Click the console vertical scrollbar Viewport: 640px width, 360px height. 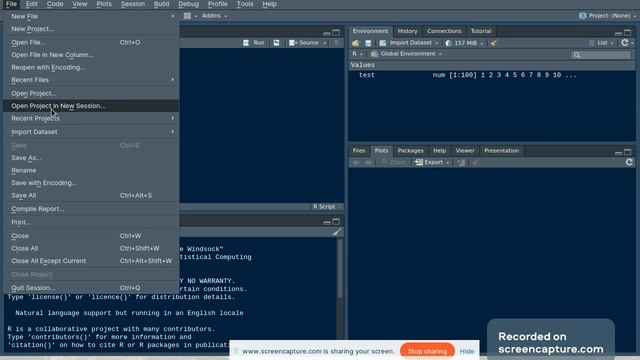tap(340, 268)
